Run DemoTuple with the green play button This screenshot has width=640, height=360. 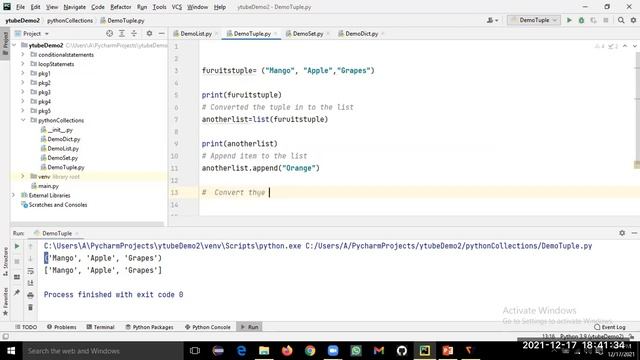point(569,20)
